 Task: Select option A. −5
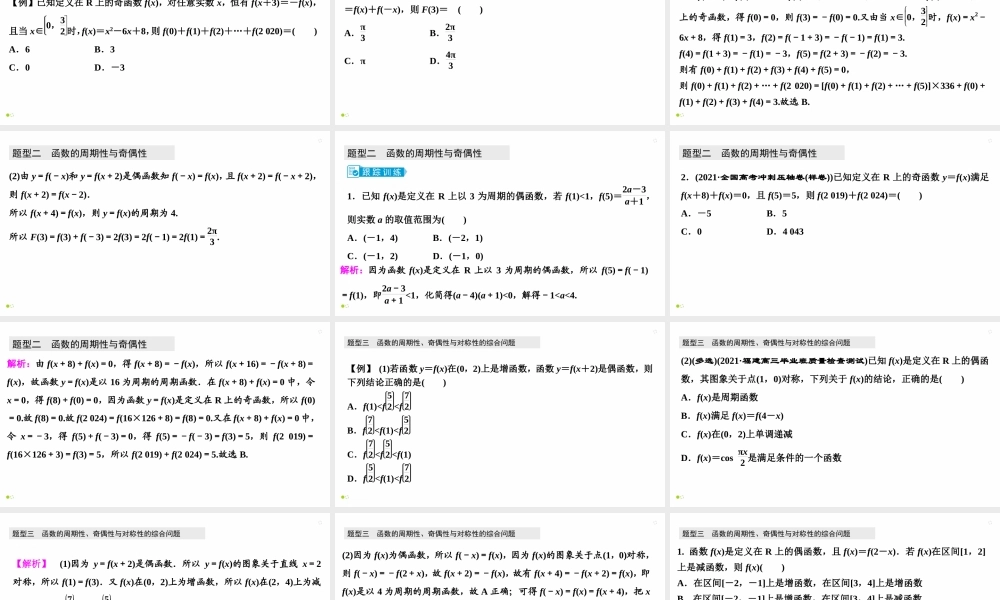(696, 214)
